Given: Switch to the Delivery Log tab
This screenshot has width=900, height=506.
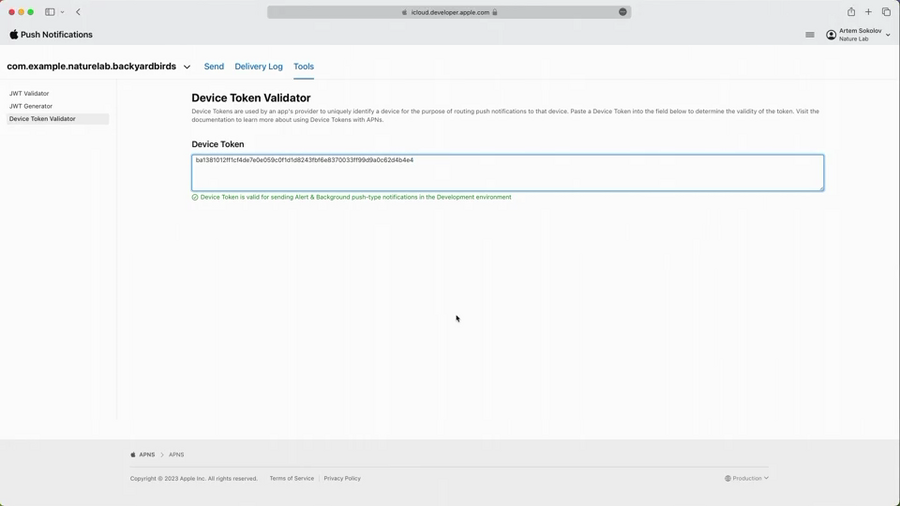Looking at the screenshot, I should 259,67.
